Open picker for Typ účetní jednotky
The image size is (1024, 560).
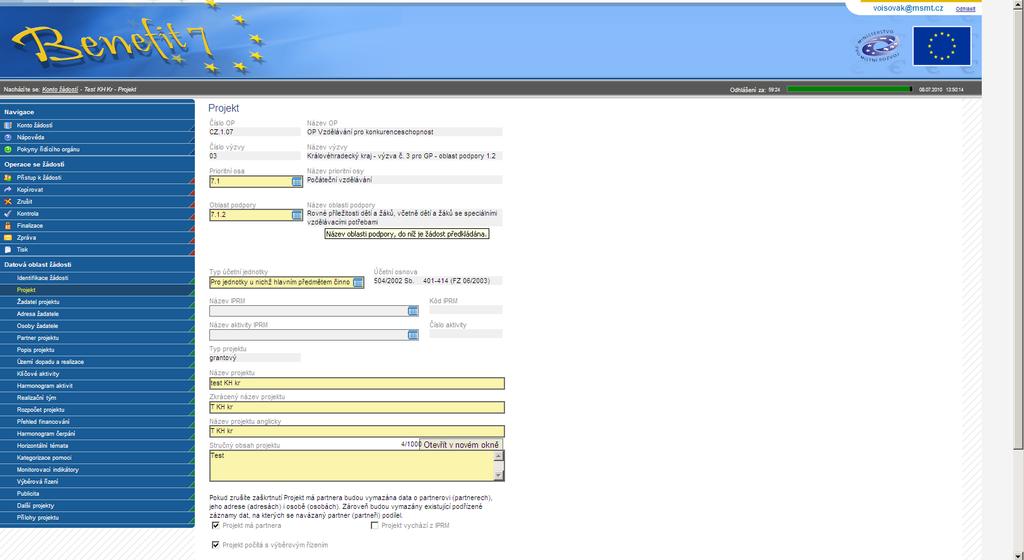[359, 283]
